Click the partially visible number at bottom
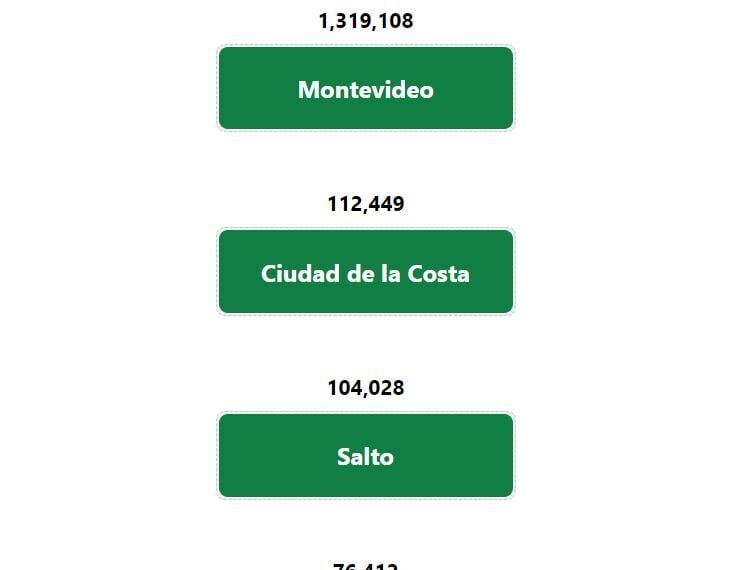The width and height of the screenshot is (734, 570). pos(366,566)
